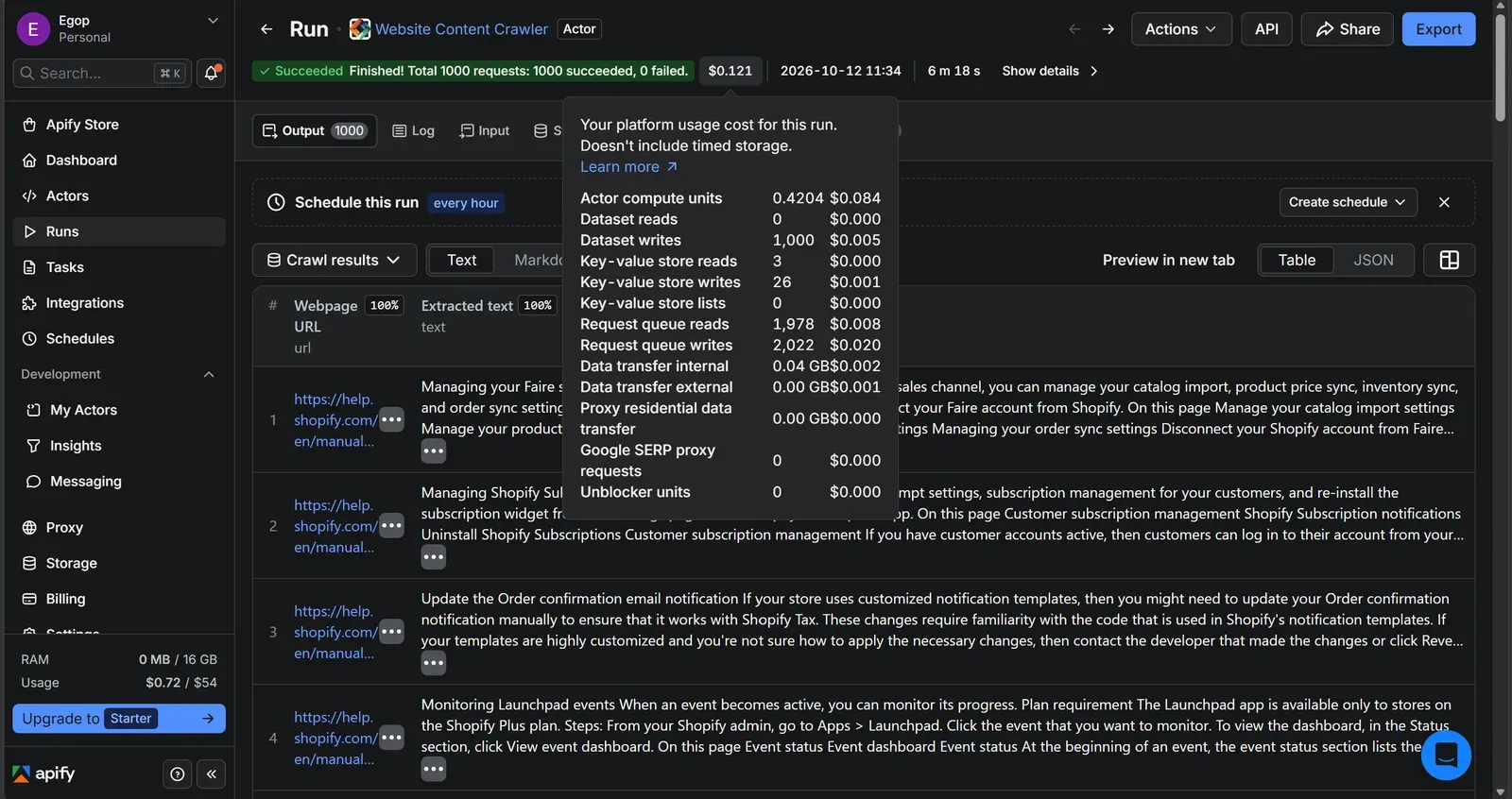Switch output view to Table
1512x799 pixels.
point(1297,260)
